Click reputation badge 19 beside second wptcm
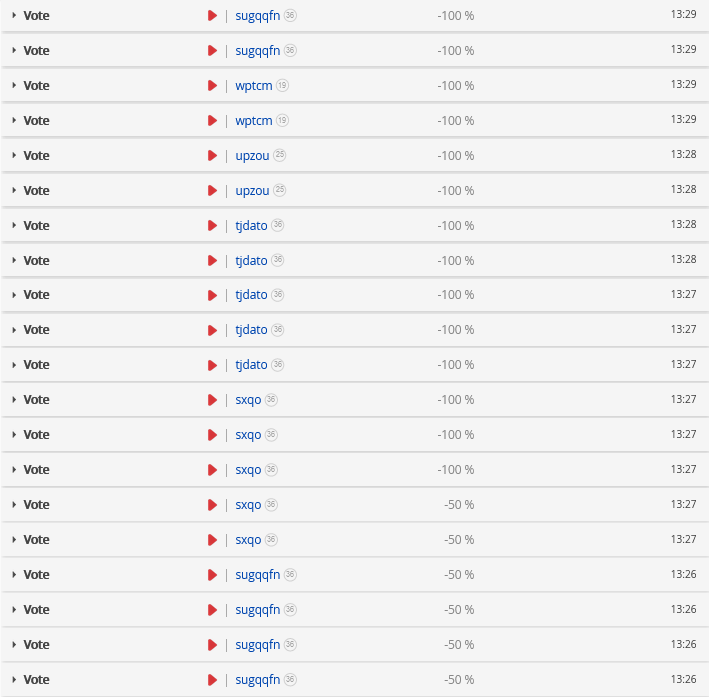This screenshot has width=709, height=697. 282,121
